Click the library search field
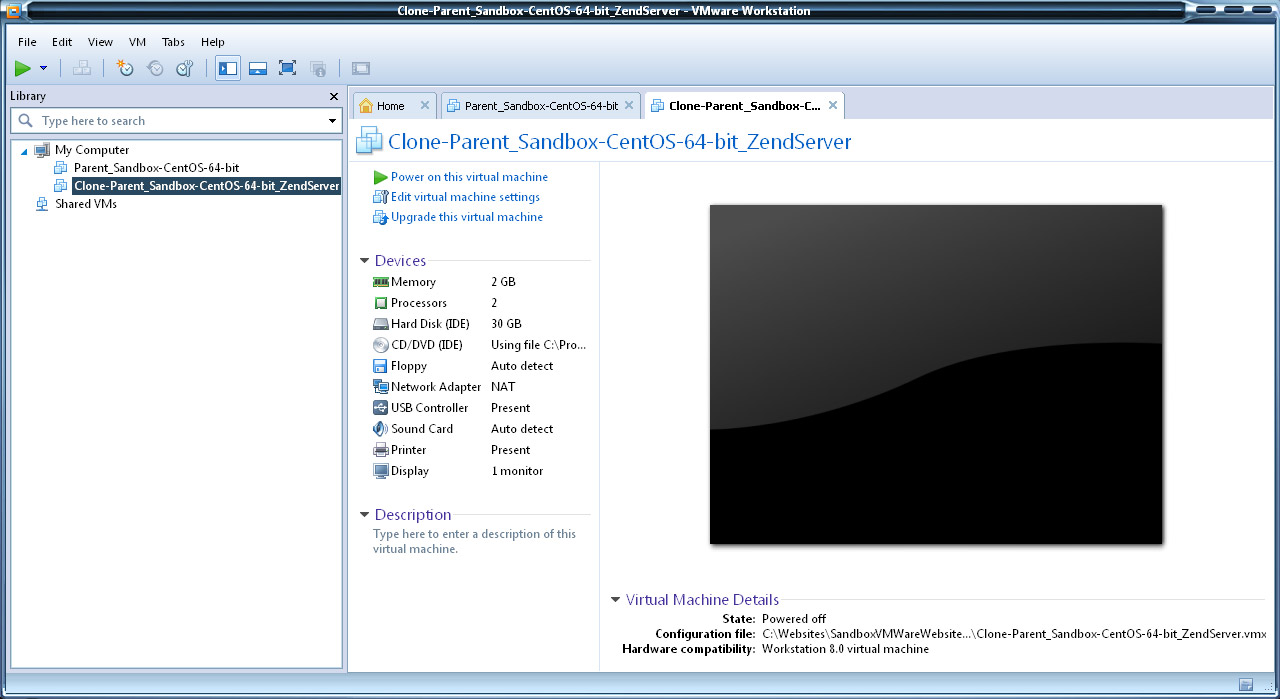 tap(175, 120)
